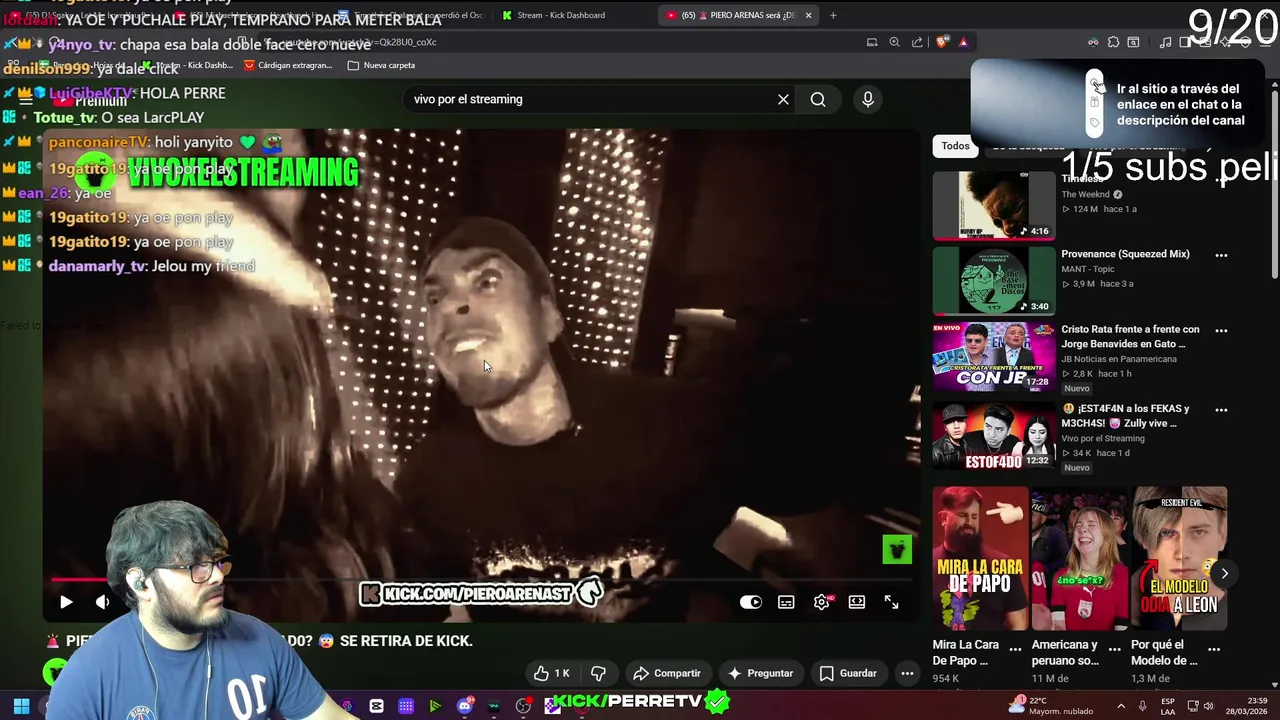Open options for Mira La Cara short

[x=1015, y=649]
